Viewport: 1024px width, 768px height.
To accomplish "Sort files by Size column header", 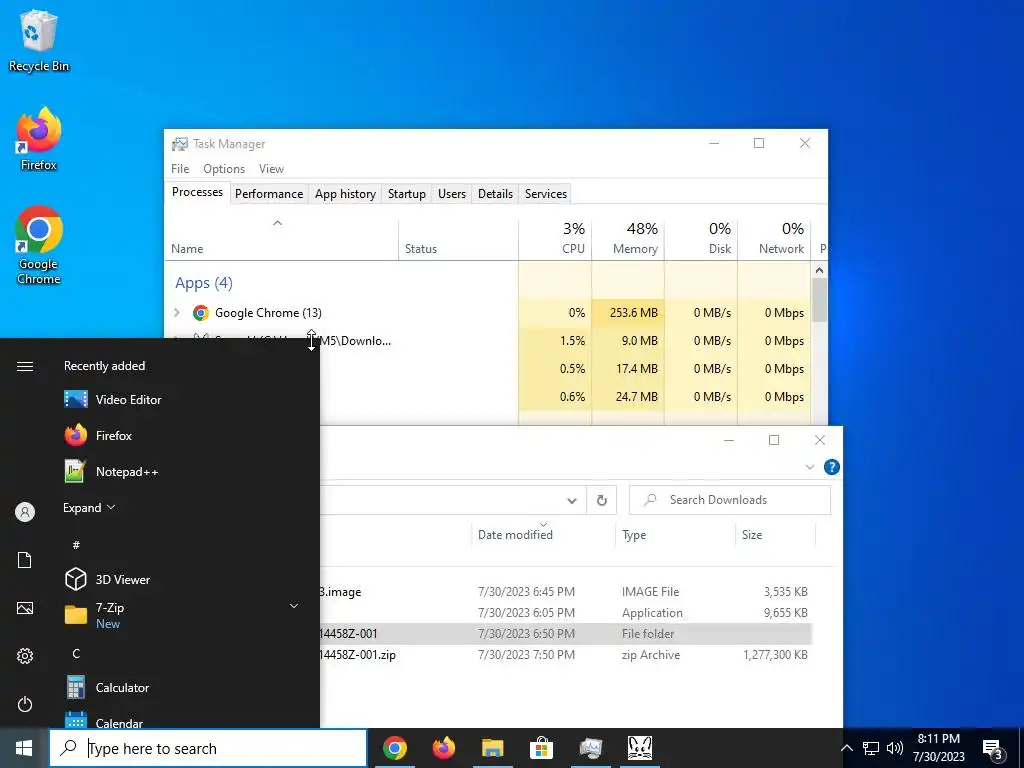I will 775,535.
